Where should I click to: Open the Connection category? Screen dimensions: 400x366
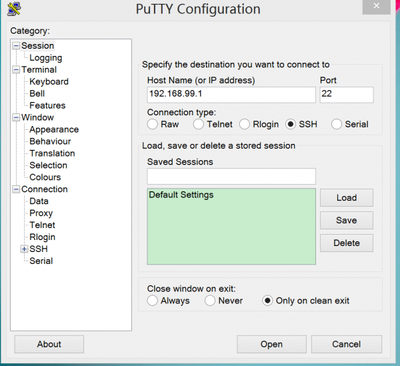click(x=45, y=189)
